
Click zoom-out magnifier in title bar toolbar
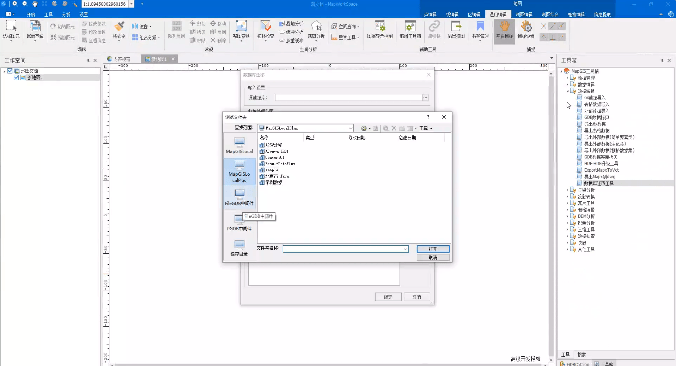pos(25,4)
